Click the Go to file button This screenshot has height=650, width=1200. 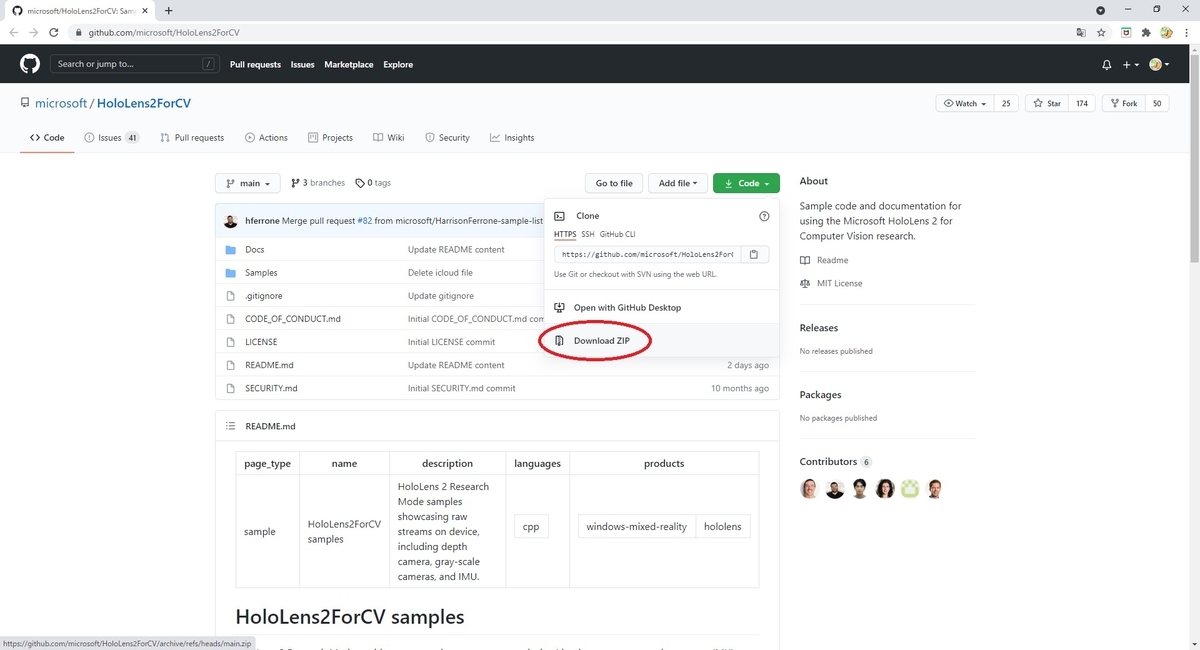614,183
